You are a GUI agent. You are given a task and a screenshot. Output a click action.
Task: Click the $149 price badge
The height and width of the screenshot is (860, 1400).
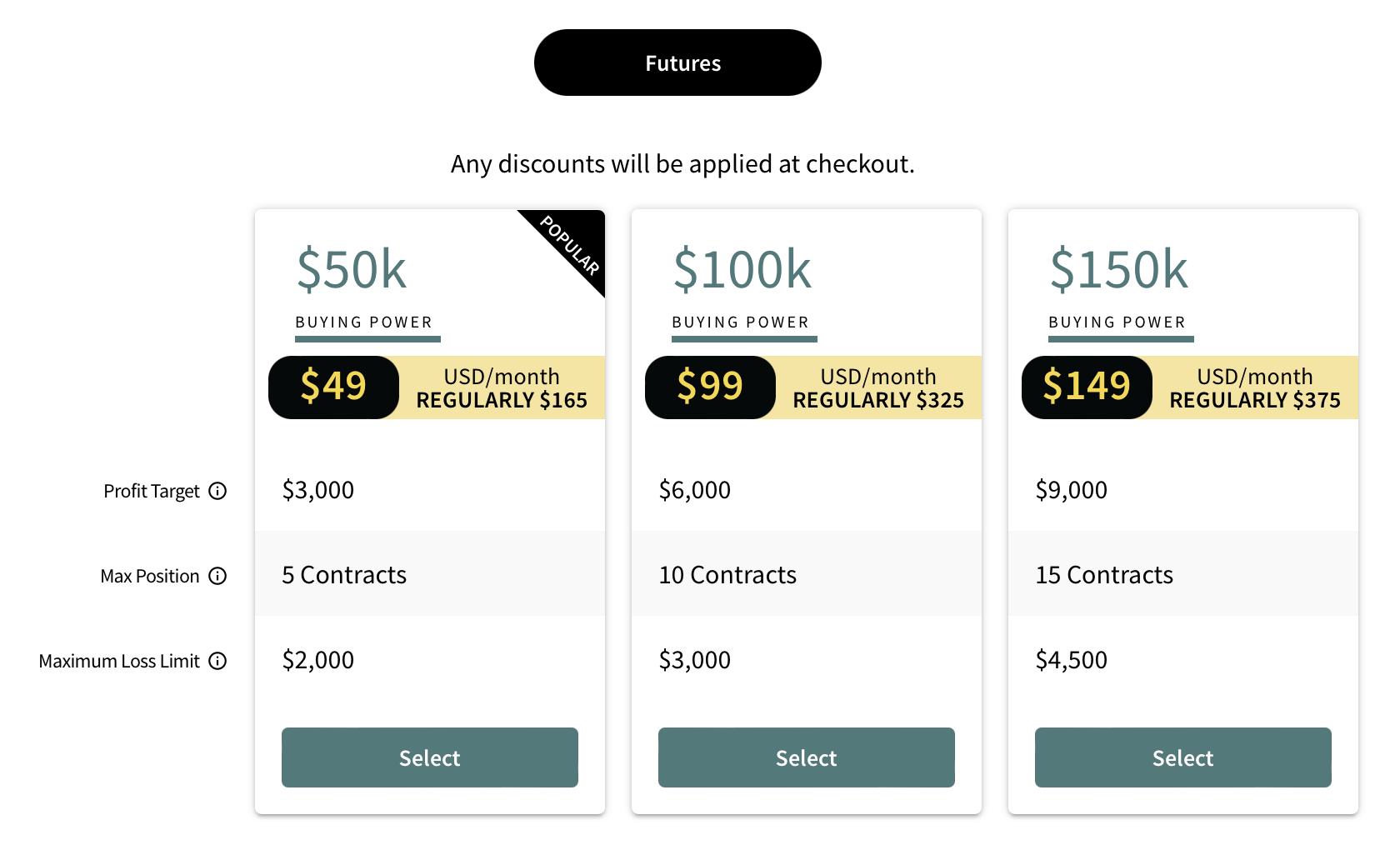click(1086, 387)
